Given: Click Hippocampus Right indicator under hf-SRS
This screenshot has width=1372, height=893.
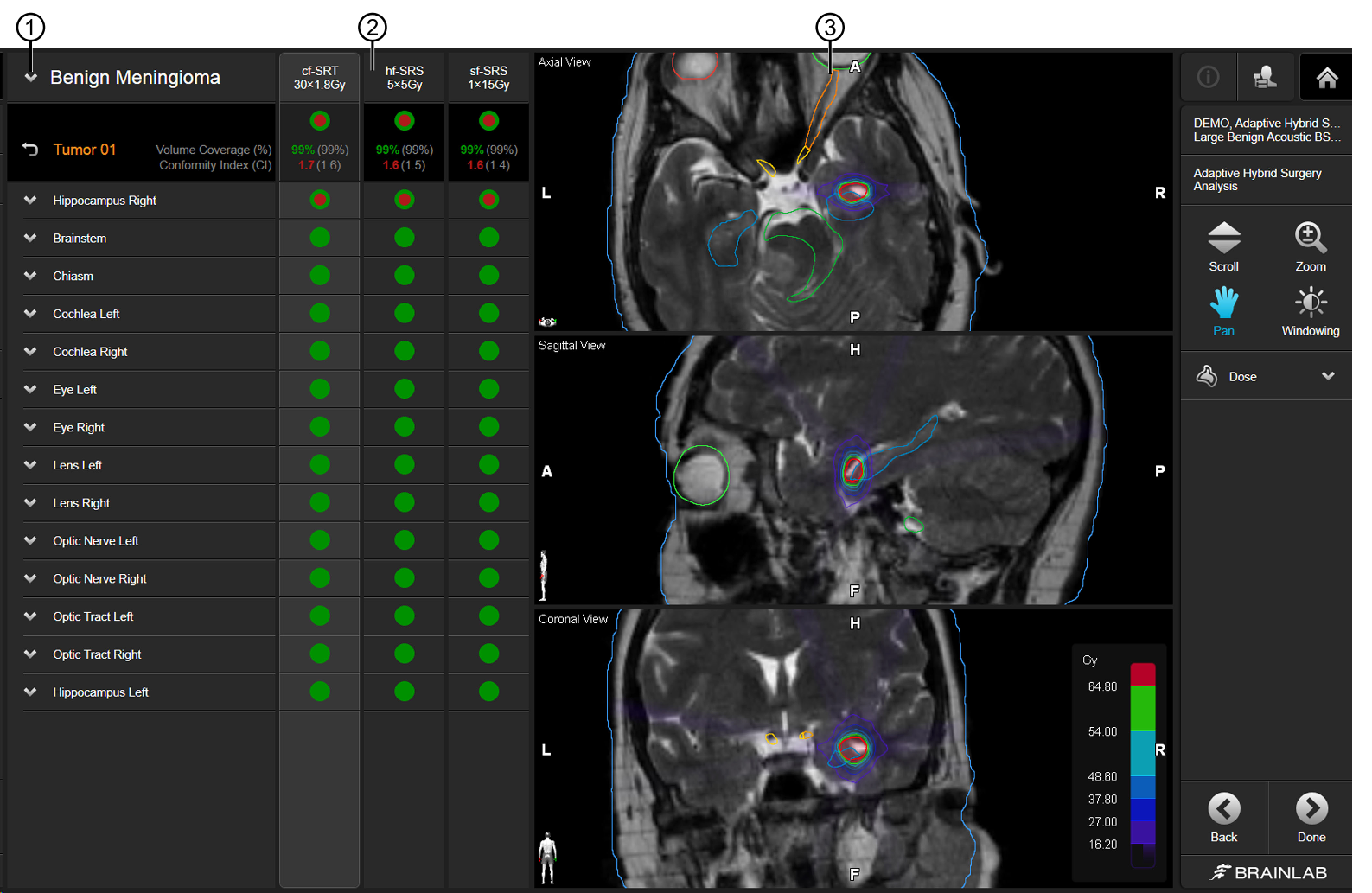Looking at the screenshot, I should (405, 201).
